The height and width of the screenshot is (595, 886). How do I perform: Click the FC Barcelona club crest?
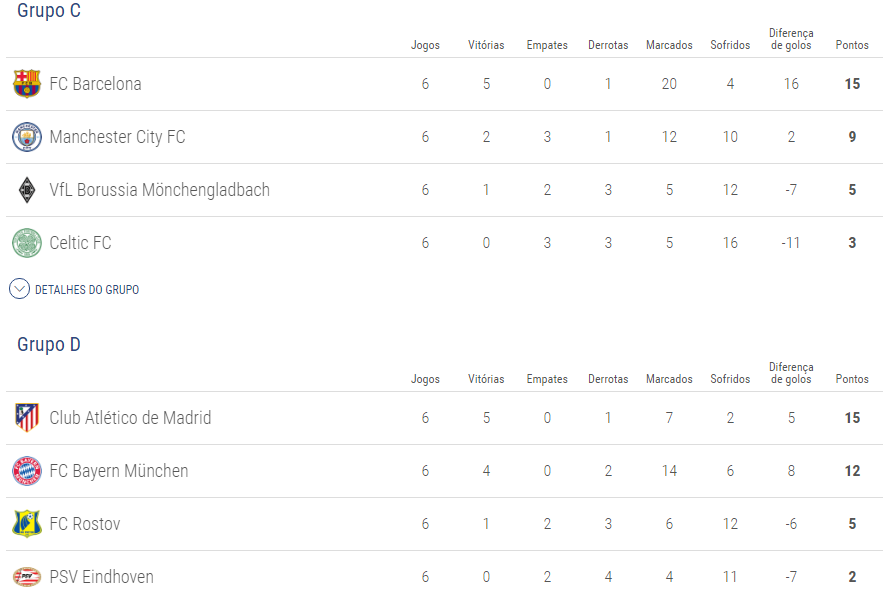pyautogui.click(x=27, y=84)
